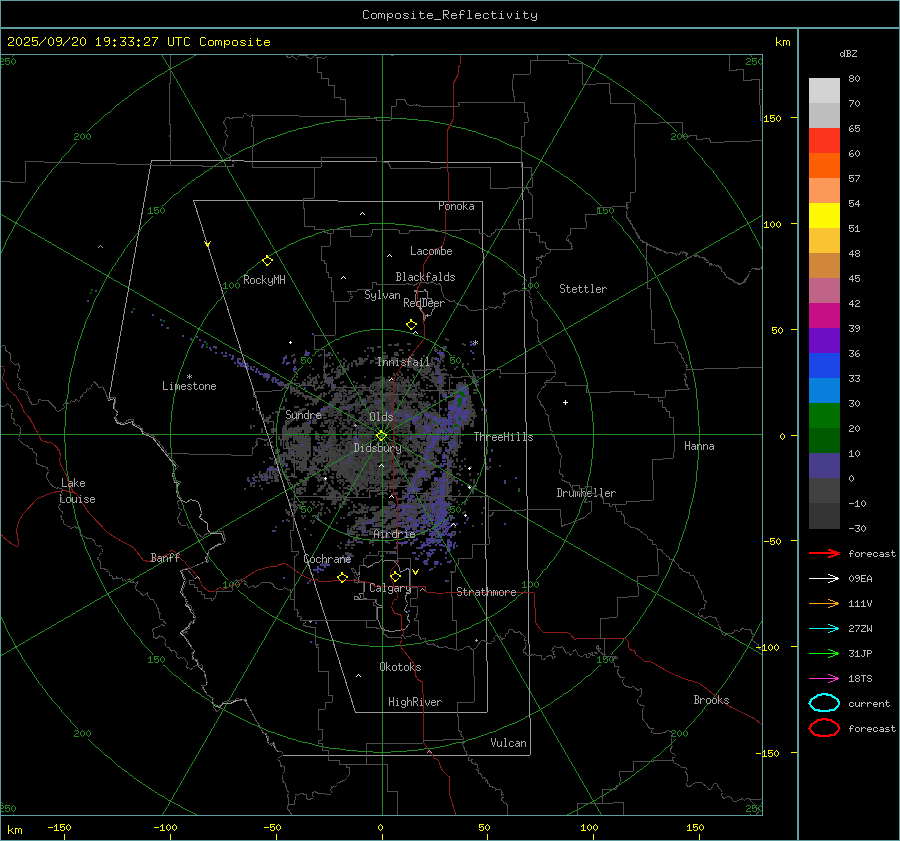
Task: Click the yellow diamond marker near RockyMH
Action: pos(267,260)
